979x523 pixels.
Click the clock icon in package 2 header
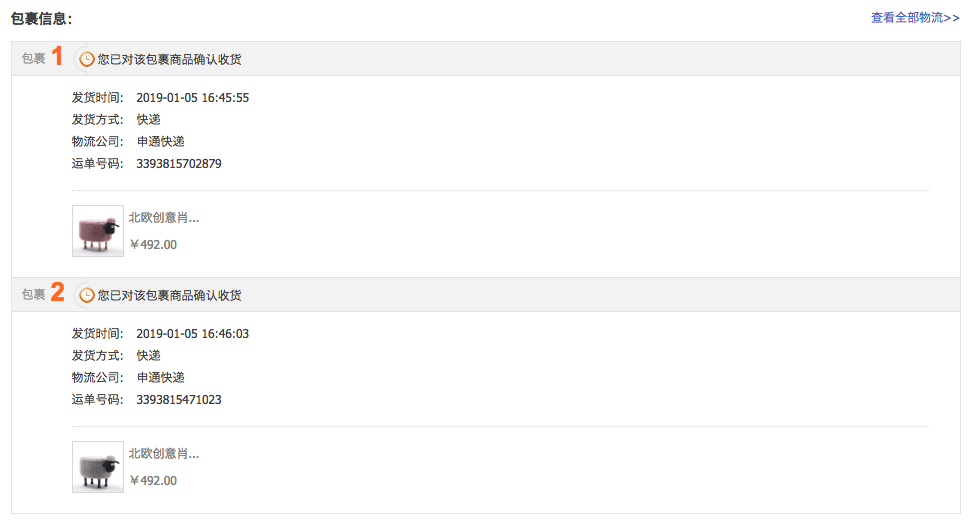[87, 295]
